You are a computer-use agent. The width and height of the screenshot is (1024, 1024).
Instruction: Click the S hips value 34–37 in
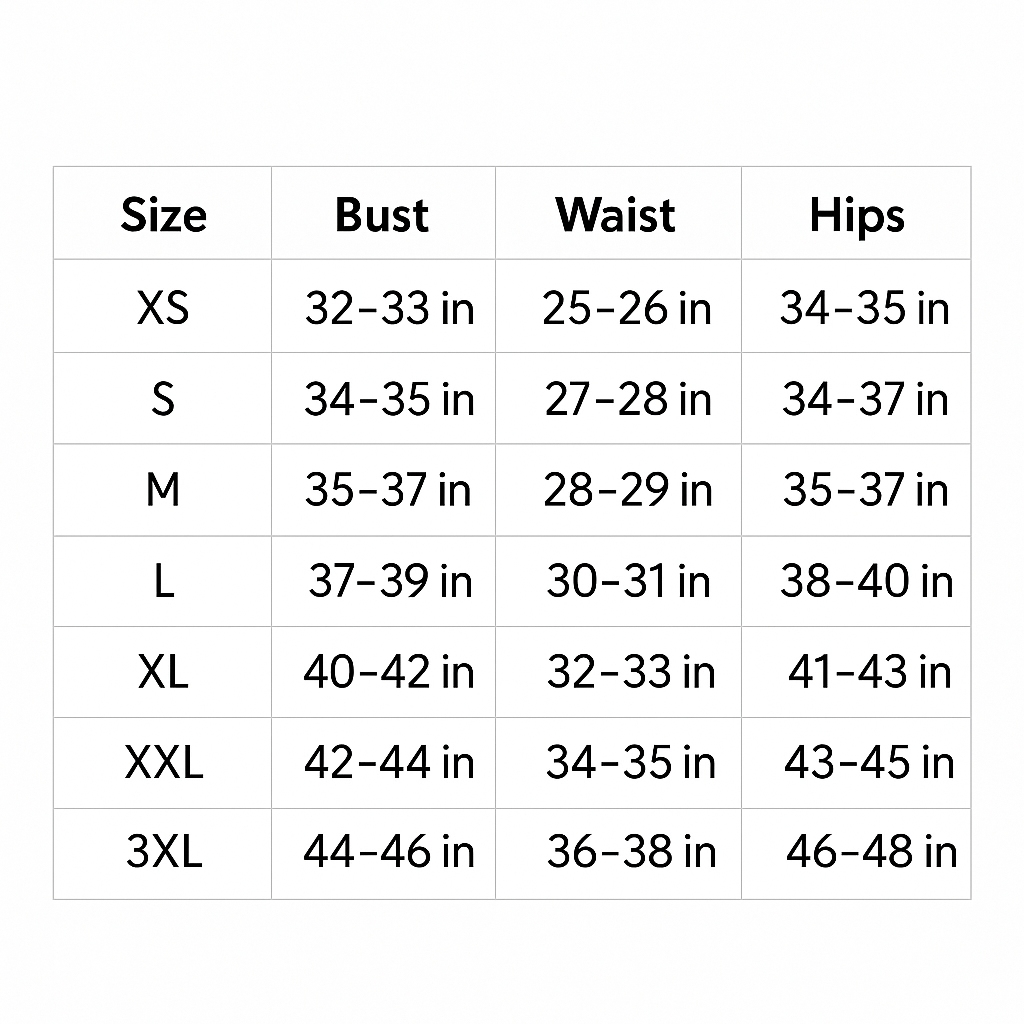865,399
